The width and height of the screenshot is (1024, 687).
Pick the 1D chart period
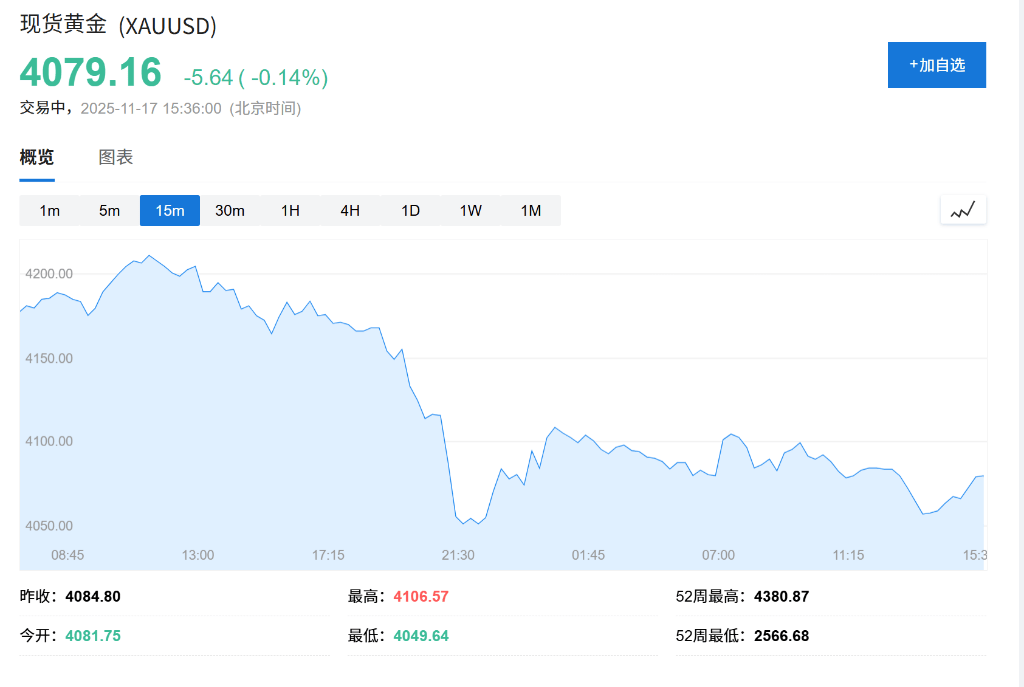pyautogui.click(x=410, y=210)
